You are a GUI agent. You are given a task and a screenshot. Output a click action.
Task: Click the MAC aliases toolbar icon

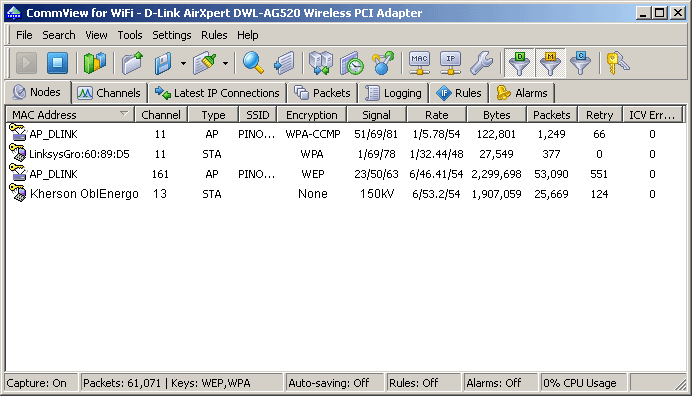pos(419,63)
